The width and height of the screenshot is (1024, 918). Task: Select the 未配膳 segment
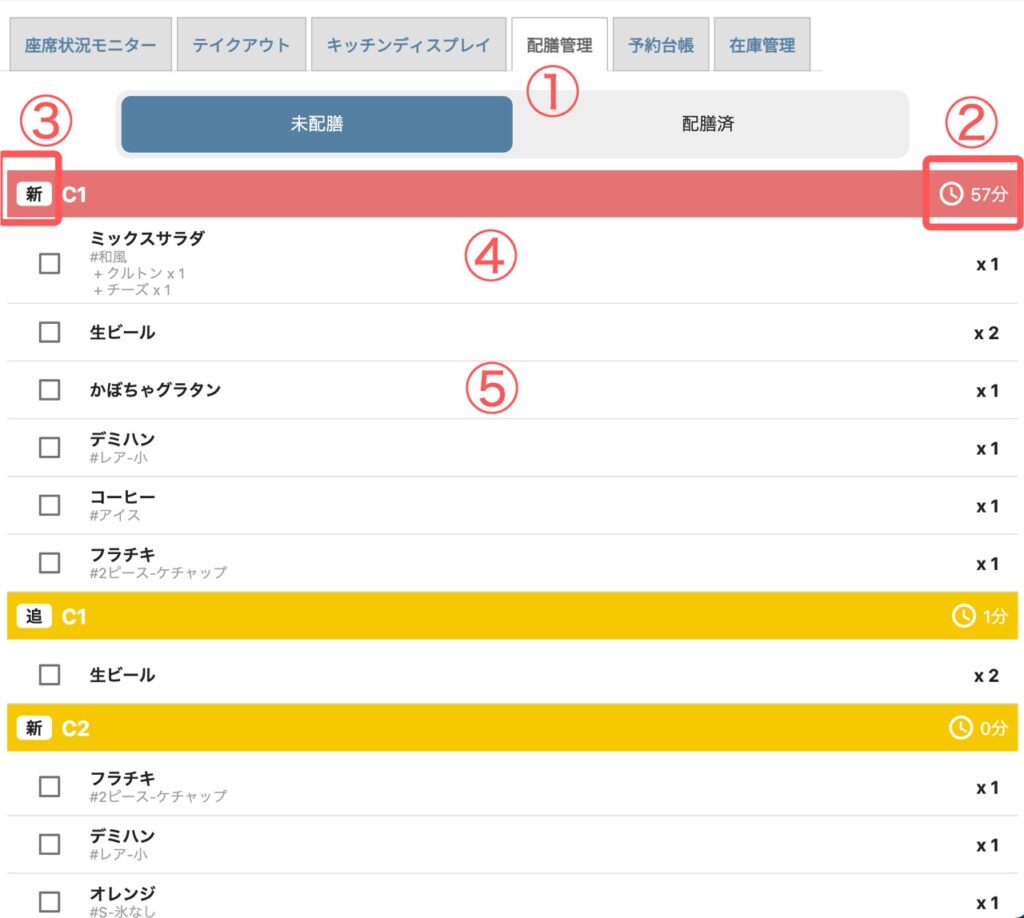(317, 125)
